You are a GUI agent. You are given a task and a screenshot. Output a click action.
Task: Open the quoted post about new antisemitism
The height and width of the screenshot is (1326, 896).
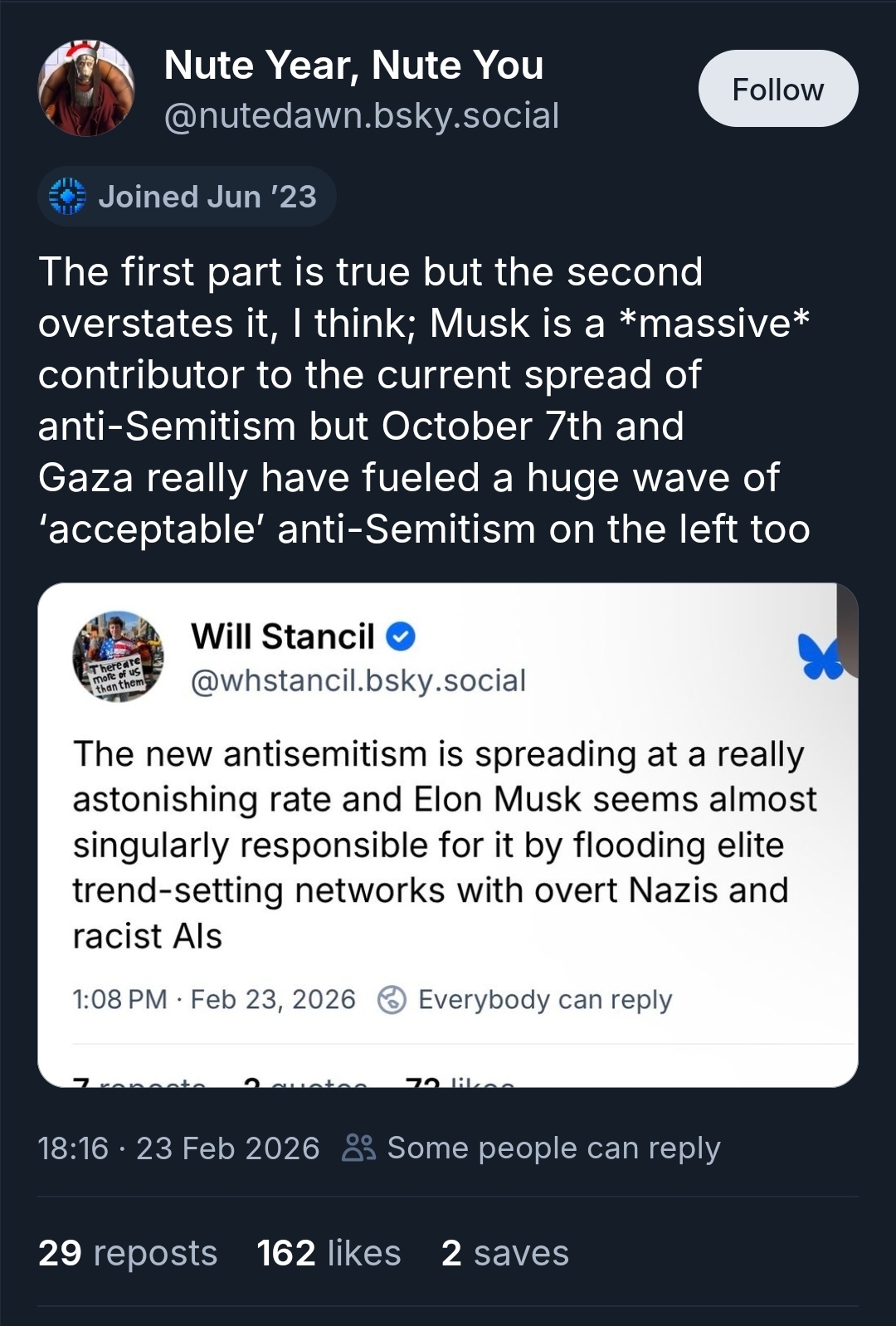446,845
